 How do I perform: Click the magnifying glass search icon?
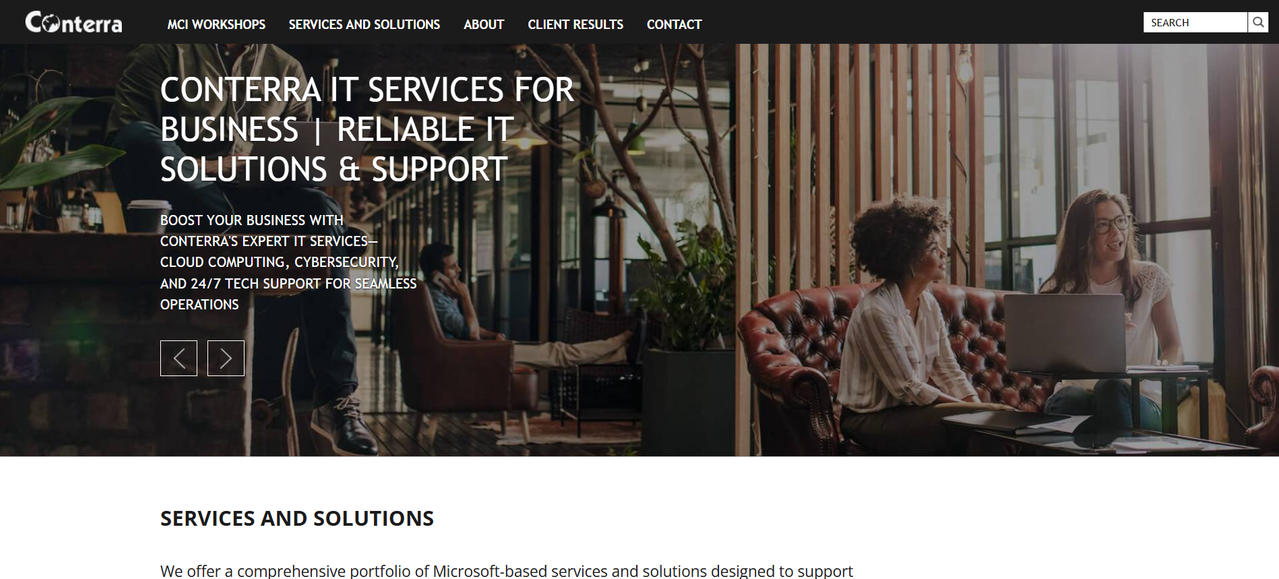click(1258, 22)
